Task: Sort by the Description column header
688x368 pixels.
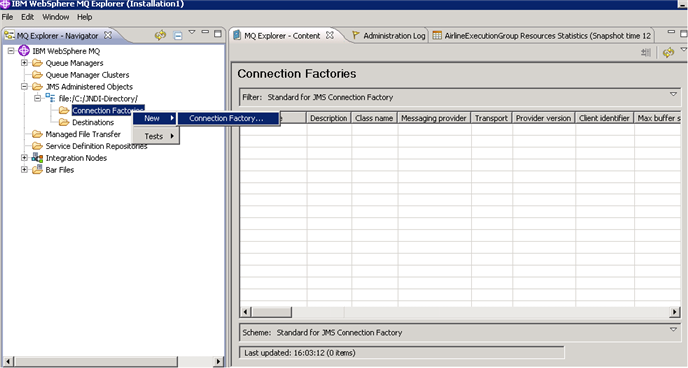Action: click(329, 118)
